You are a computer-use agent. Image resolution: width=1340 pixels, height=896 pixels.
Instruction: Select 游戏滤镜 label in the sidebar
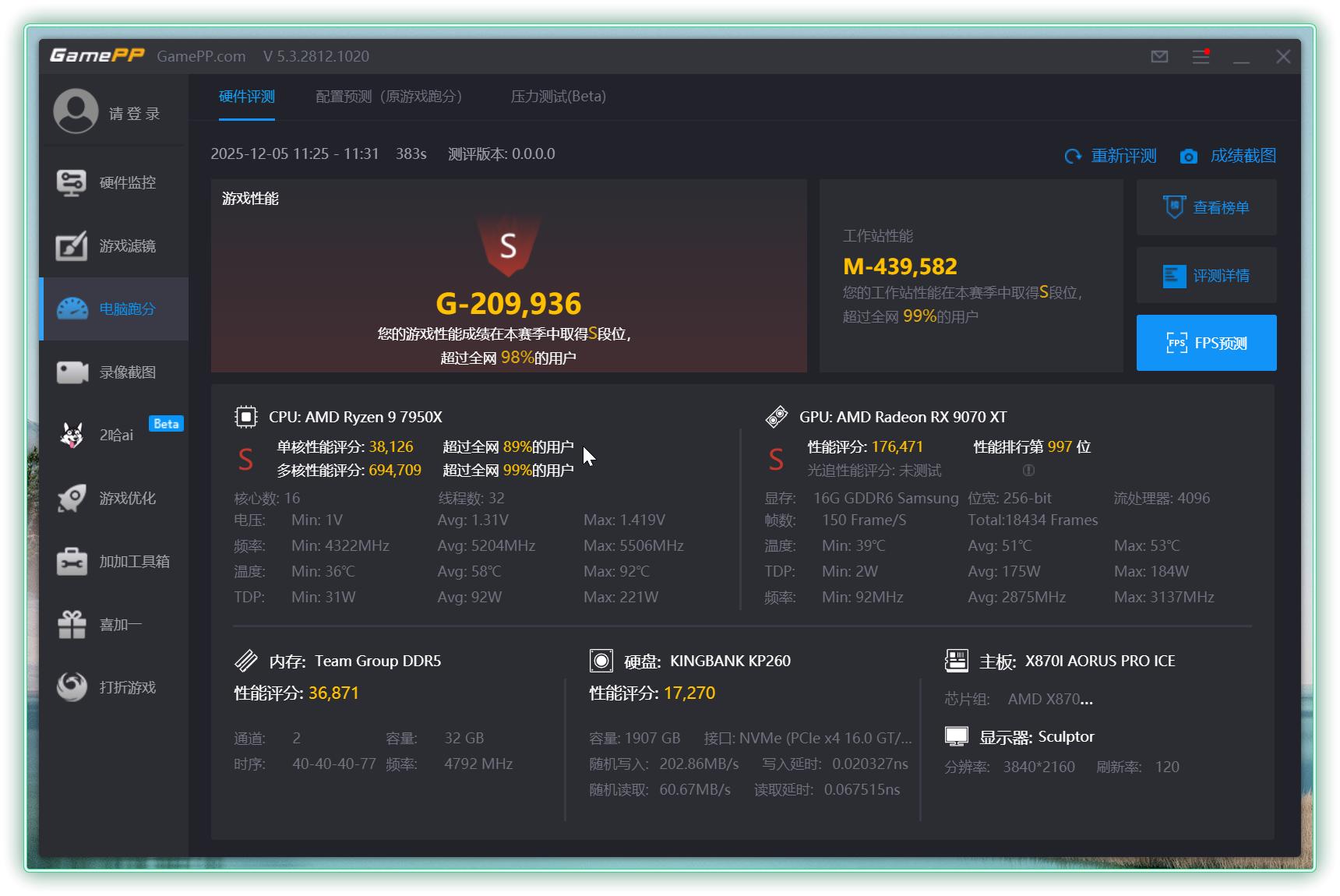coord(128,246)
